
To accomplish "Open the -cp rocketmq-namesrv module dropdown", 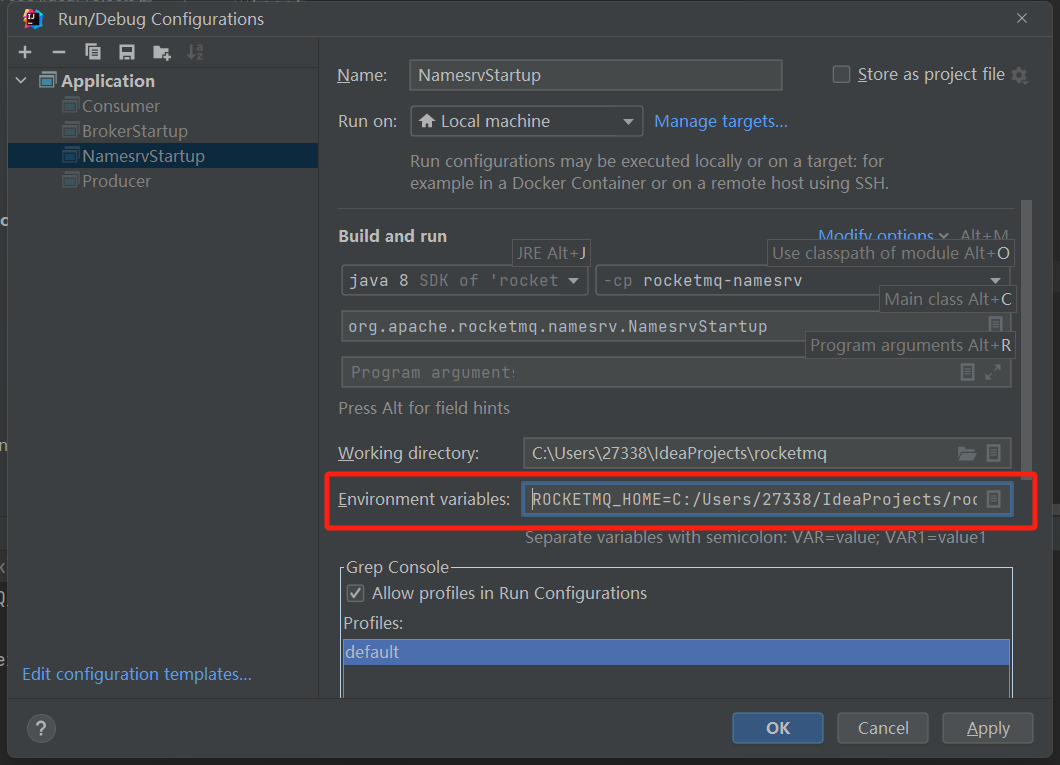I will pyautogui.click(x=802, y=280).
